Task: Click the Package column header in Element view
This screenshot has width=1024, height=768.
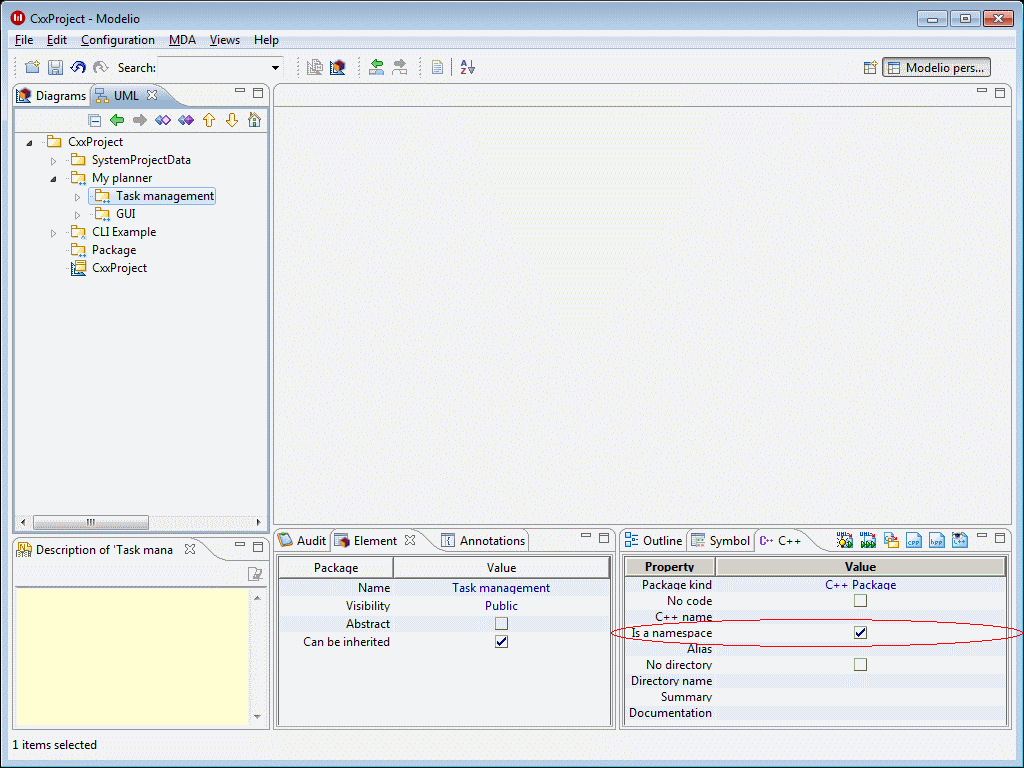Action: tap(336, 568)
